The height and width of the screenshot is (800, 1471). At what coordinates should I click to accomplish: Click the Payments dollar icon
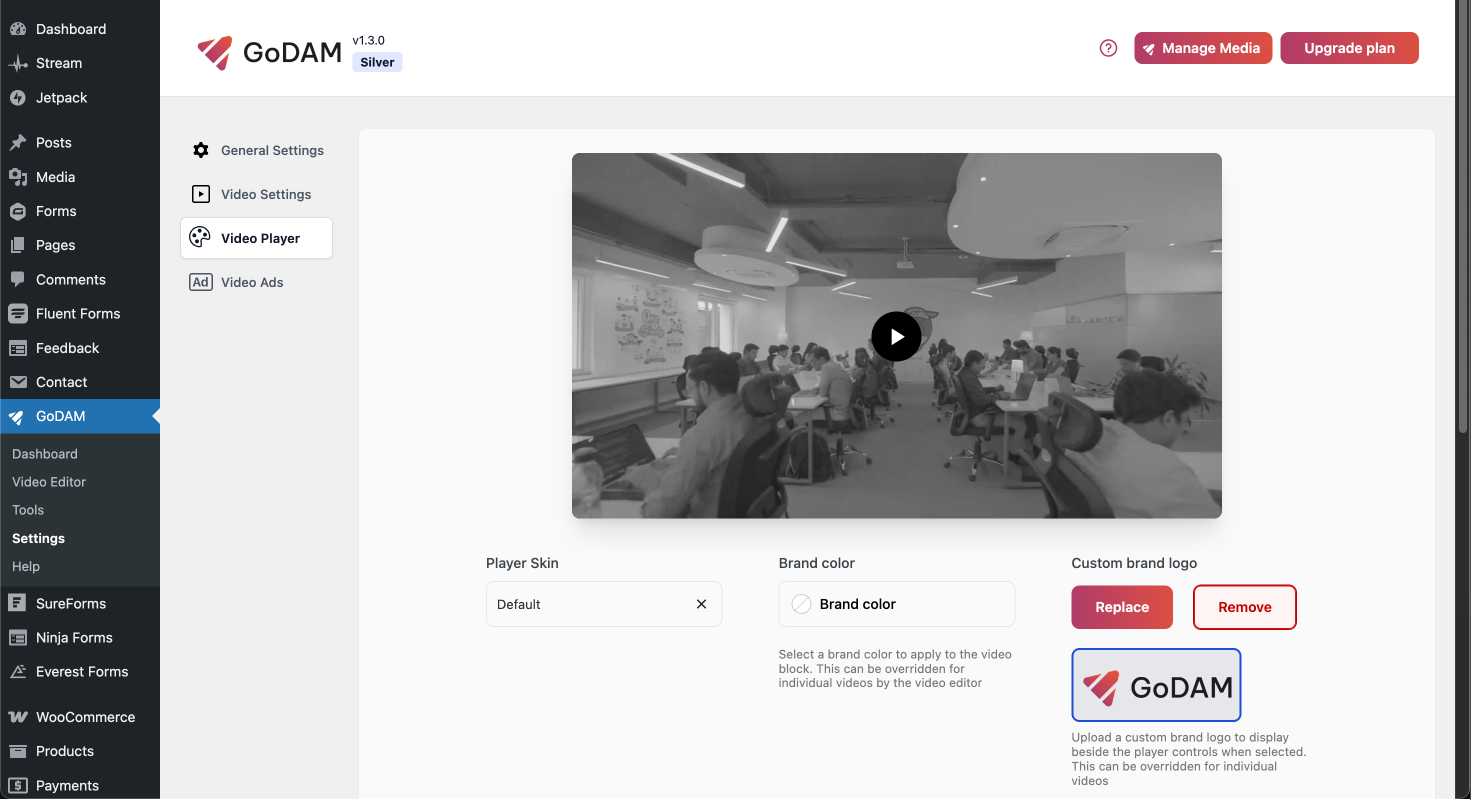click(18, 786)
